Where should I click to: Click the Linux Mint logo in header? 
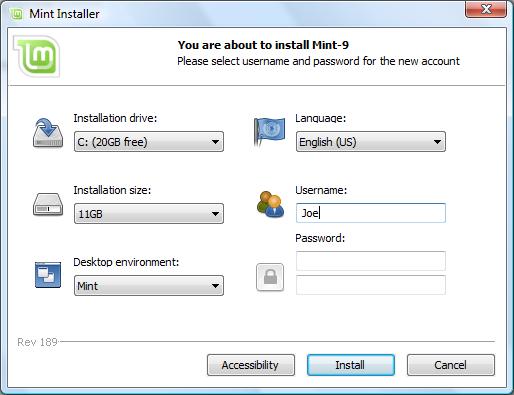pyautogui.click(x=37, y=56)
